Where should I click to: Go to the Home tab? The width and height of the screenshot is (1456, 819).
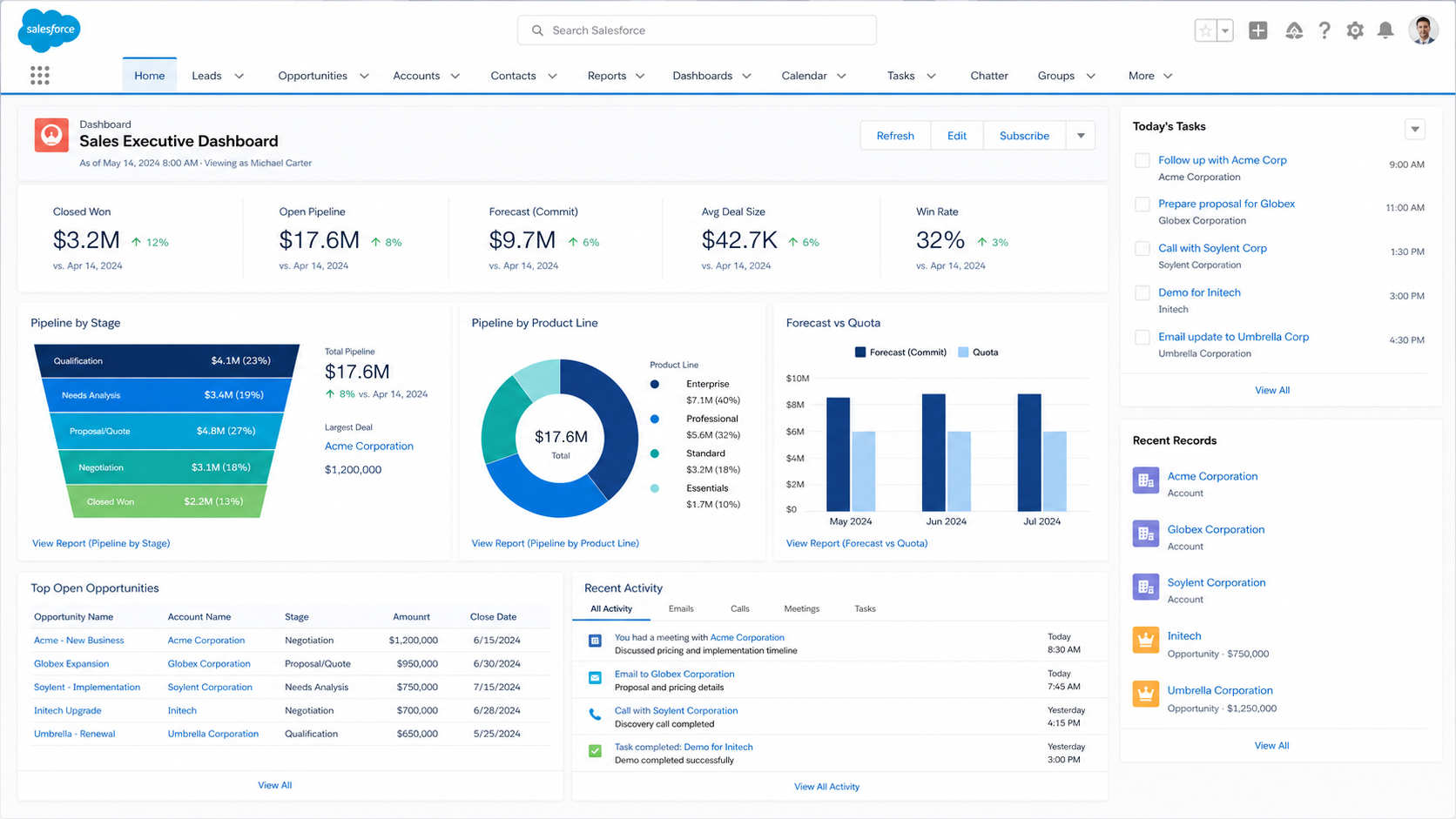pyautogui.click(x=150, y=76)
